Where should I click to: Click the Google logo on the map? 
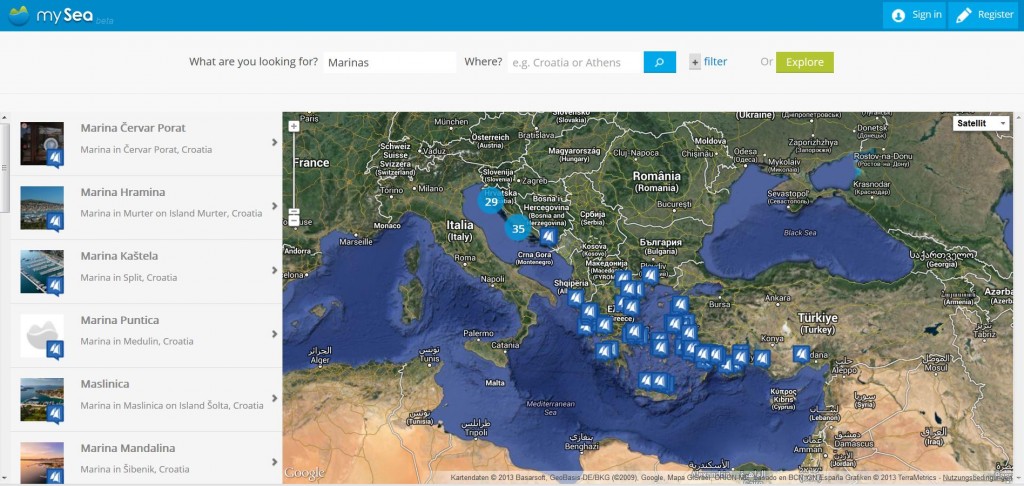(304, 473)
